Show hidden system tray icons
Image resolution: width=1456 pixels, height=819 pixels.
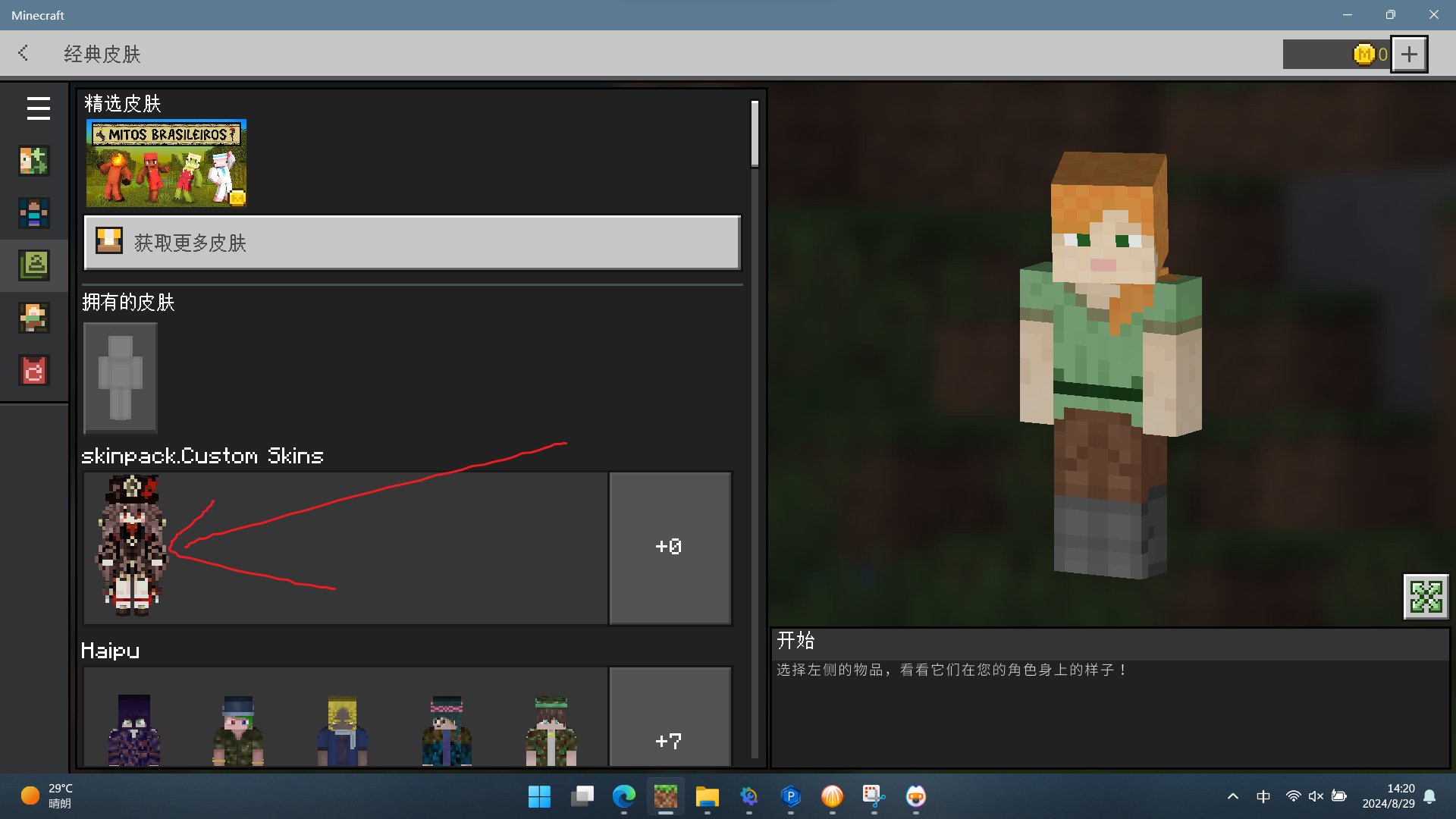[x=1233, y=796]
